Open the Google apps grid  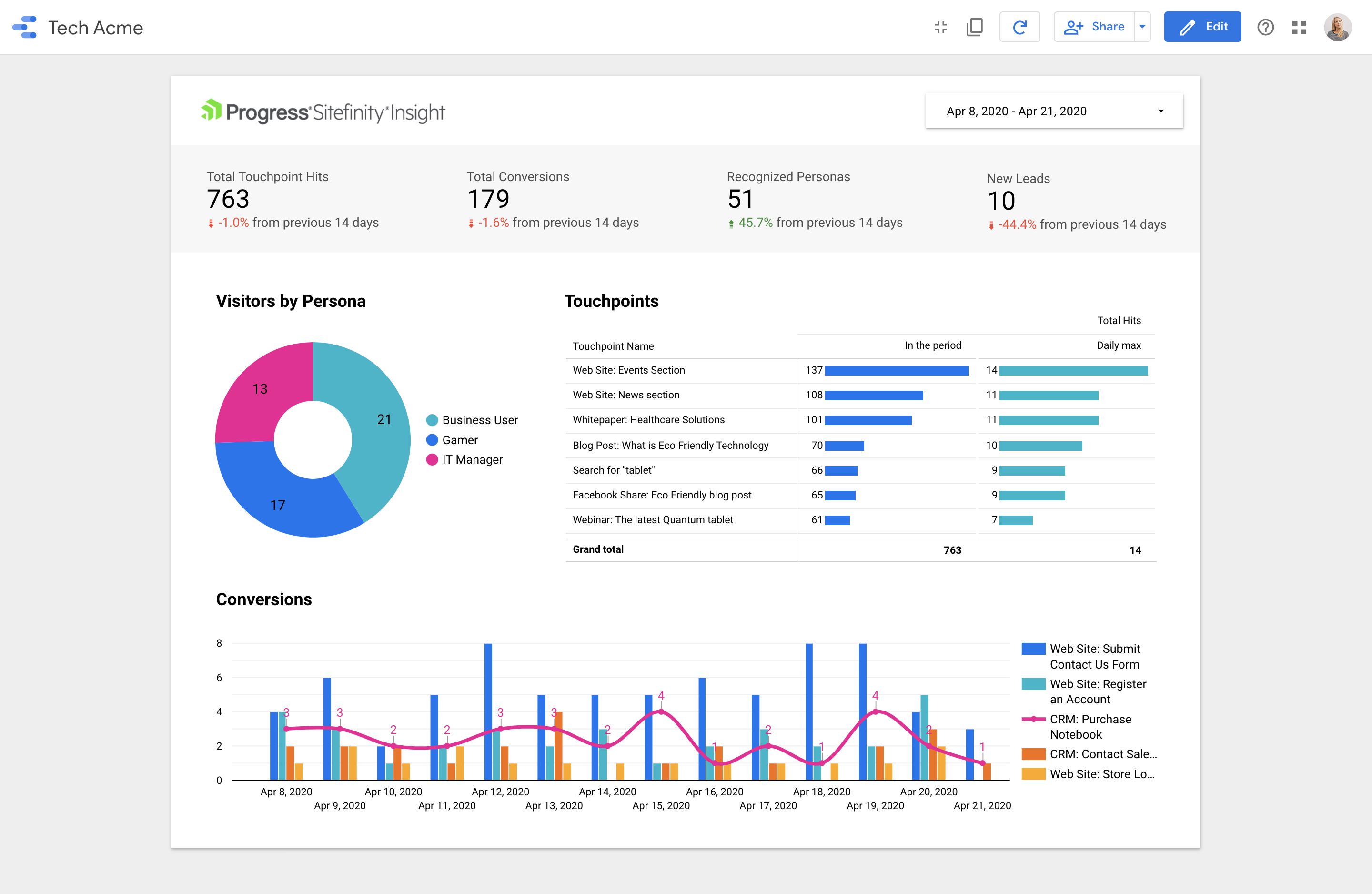point(1298,27)
